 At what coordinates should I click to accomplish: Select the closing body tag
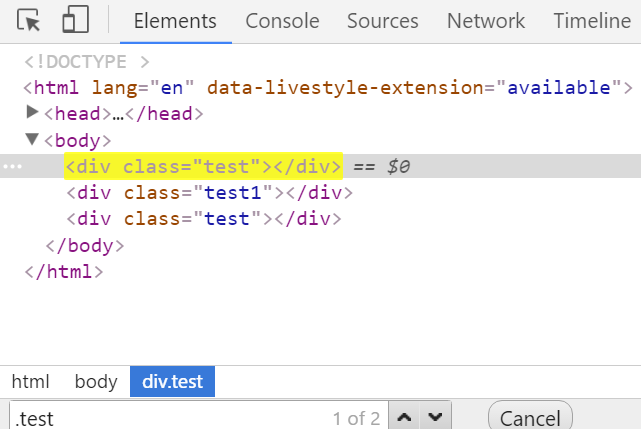[x=85, y=246]
